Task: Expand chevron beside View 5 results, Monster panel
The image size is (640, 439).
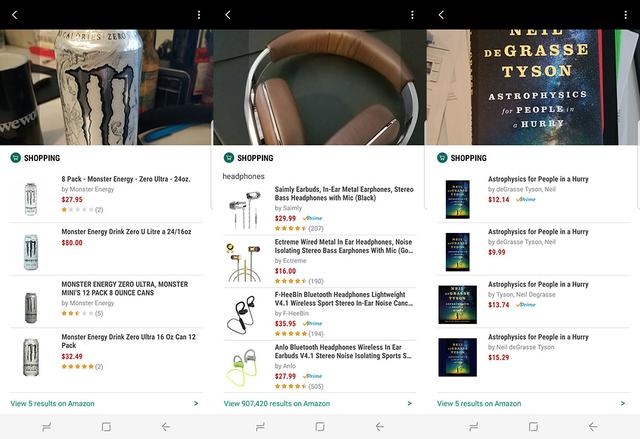Action: [196, 404]
